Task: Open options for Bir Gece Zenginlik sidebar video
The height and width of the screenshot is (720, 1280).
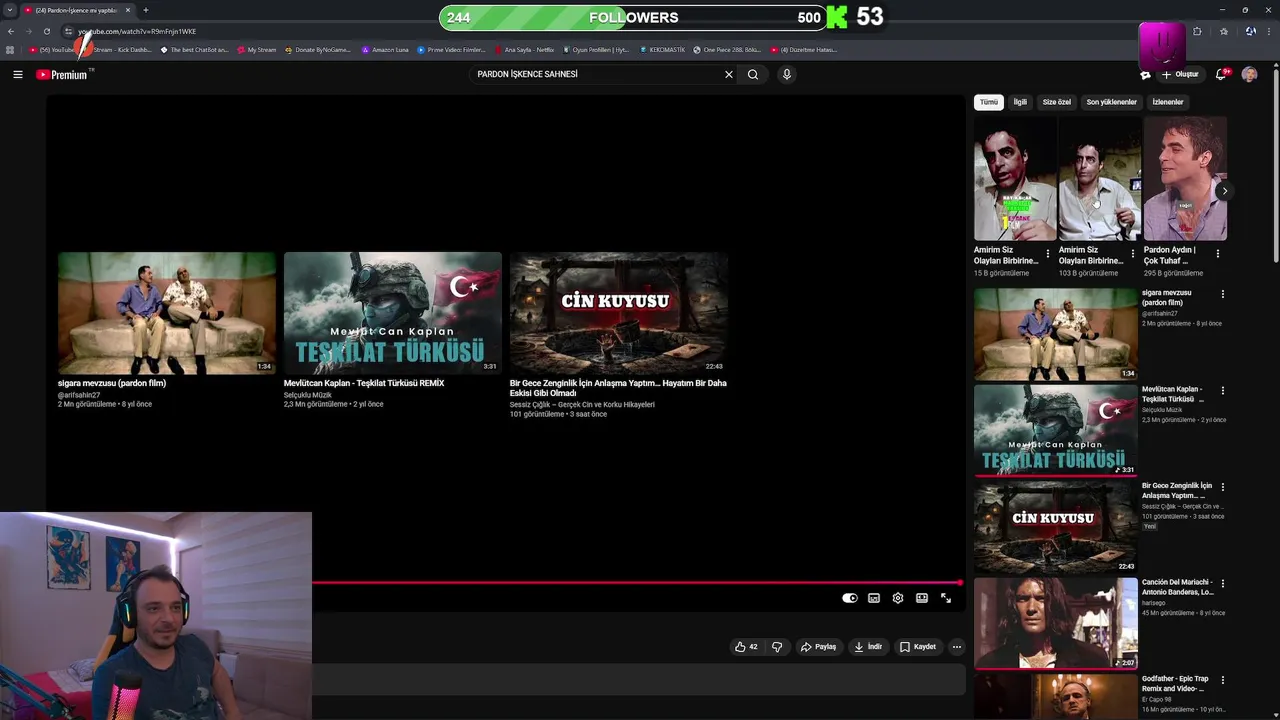Action: click(x=1222, y=487)
